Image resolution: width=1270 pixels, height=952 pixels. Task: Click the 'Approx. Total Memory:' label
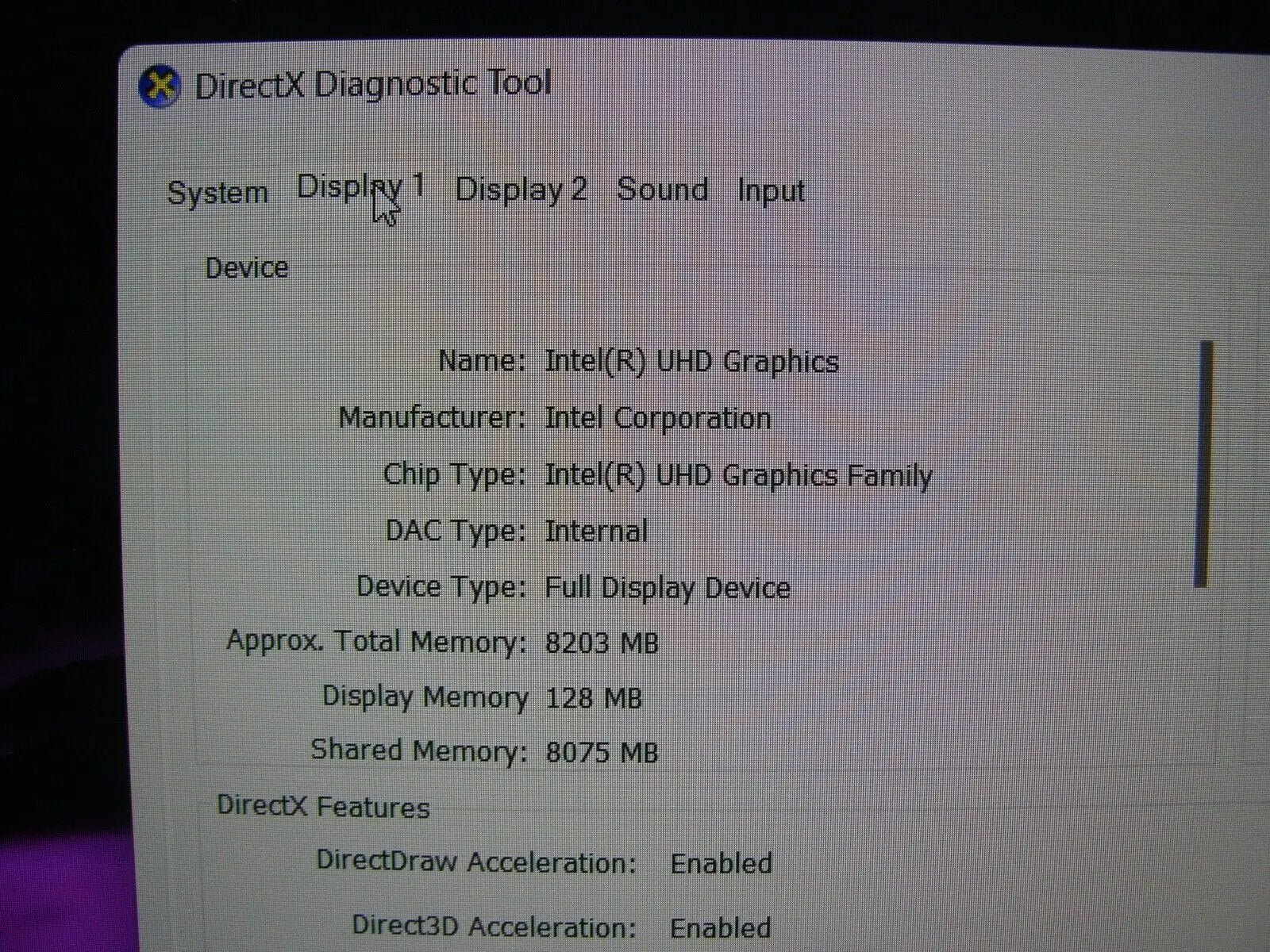tap(377, 641)
